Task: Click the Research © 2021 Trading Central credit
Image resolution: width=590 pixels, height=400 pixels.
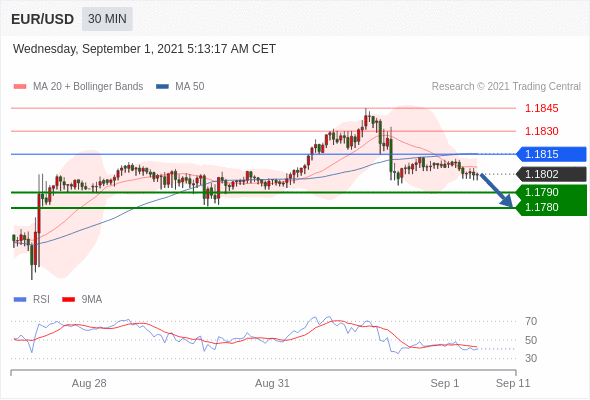Action: (506, 87)
